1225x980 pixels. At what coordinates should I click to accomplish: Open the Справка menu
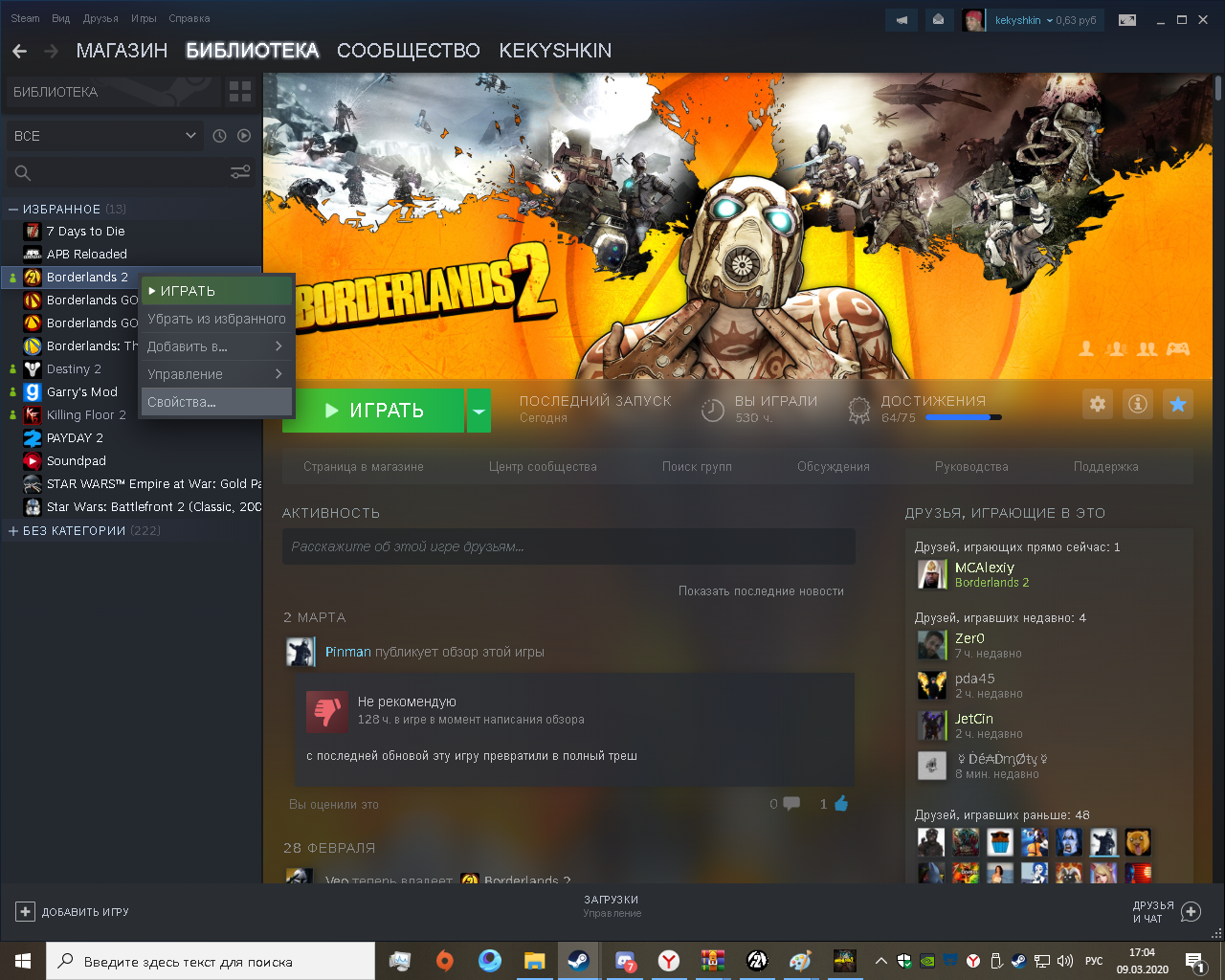pos(189,18)
